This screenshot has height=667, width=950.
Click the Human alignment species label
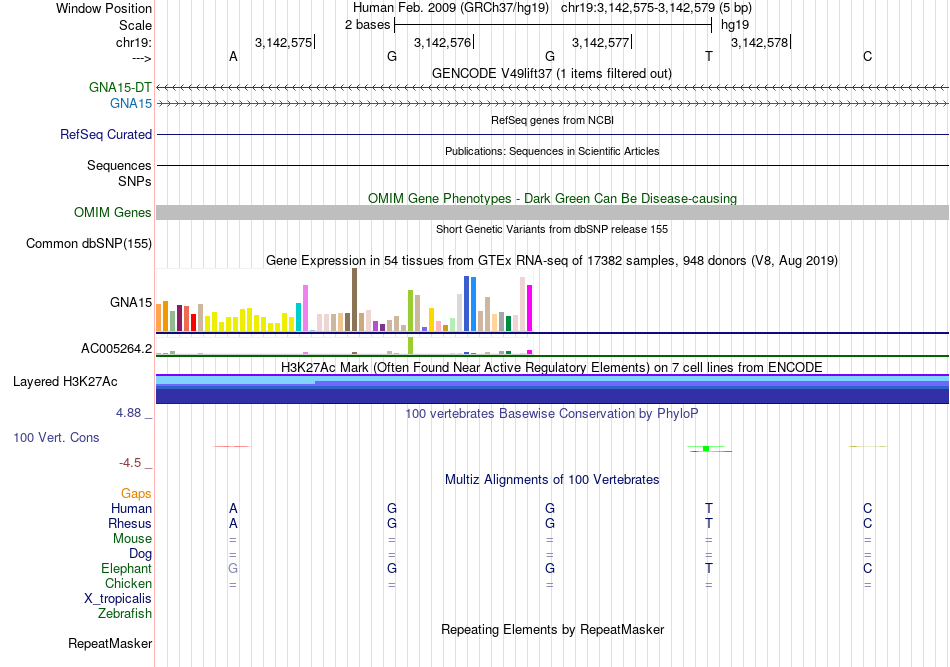[x=131, y=508]
